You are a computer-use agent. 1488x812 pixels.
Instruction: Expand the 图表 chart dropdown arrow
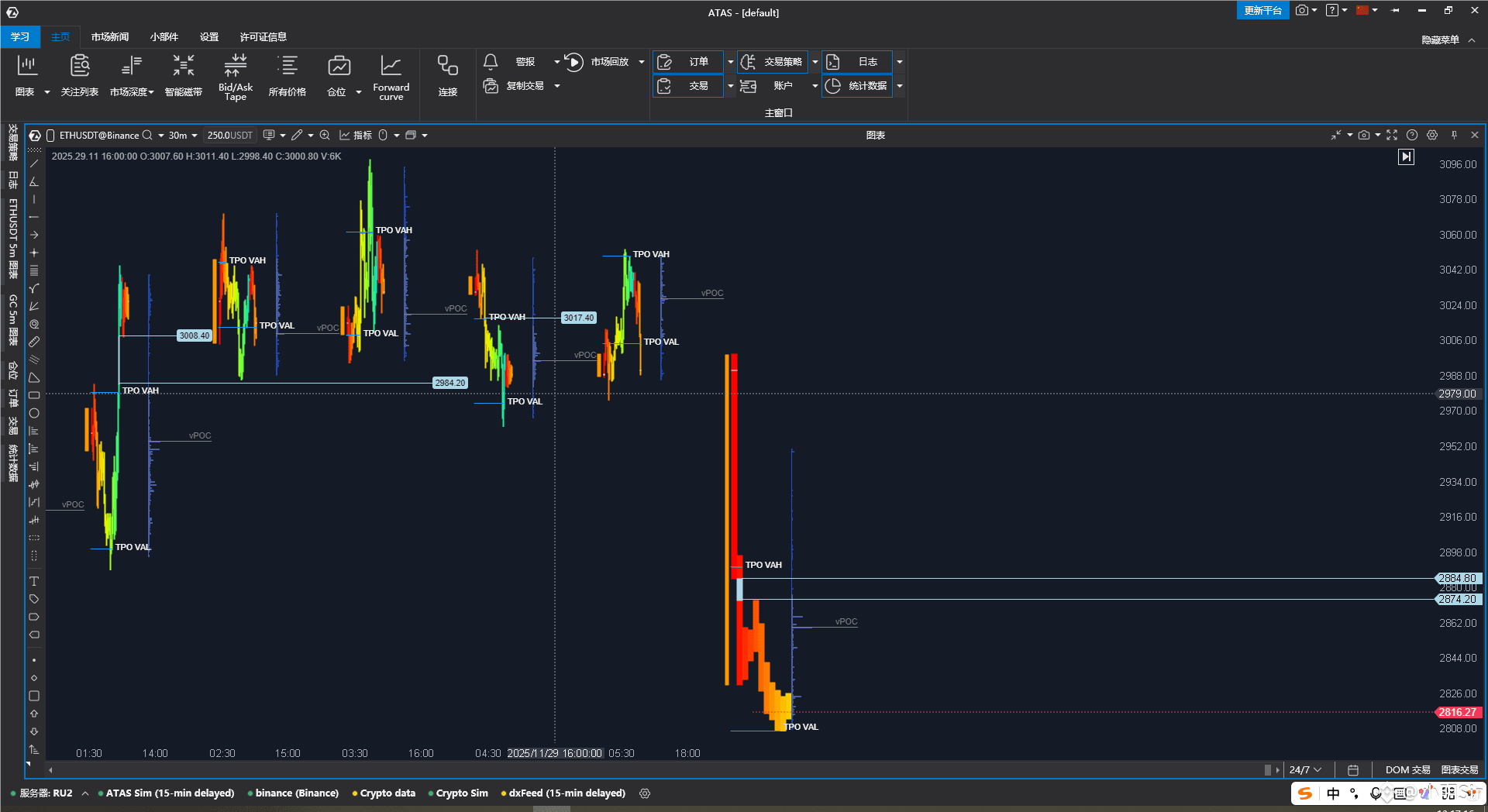click(47, 92)
